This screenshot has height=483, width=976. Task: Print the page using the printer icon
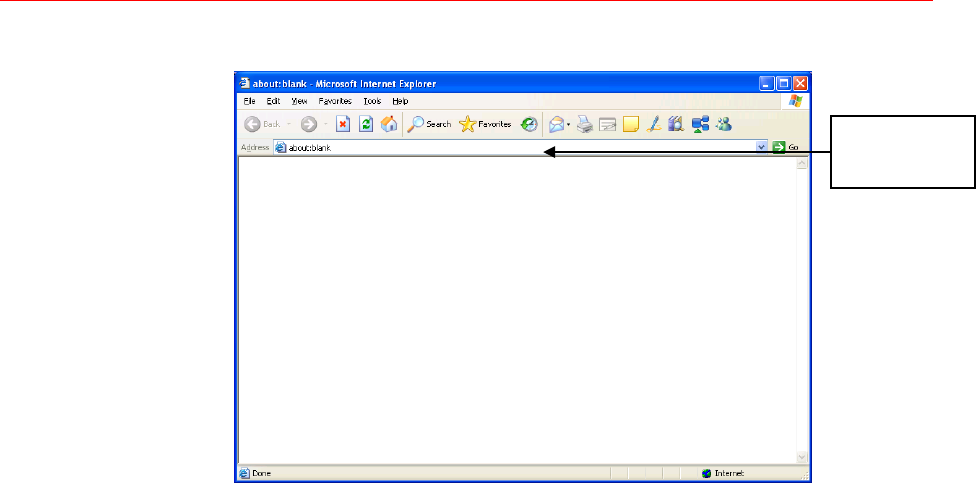tap(584, 124)
